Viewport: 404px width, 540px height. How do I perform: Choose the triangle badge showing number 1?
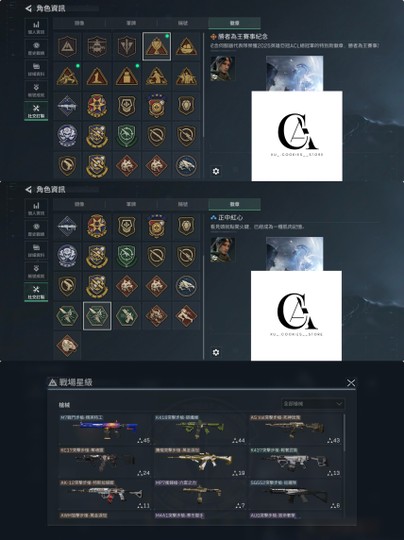[97, 76]
